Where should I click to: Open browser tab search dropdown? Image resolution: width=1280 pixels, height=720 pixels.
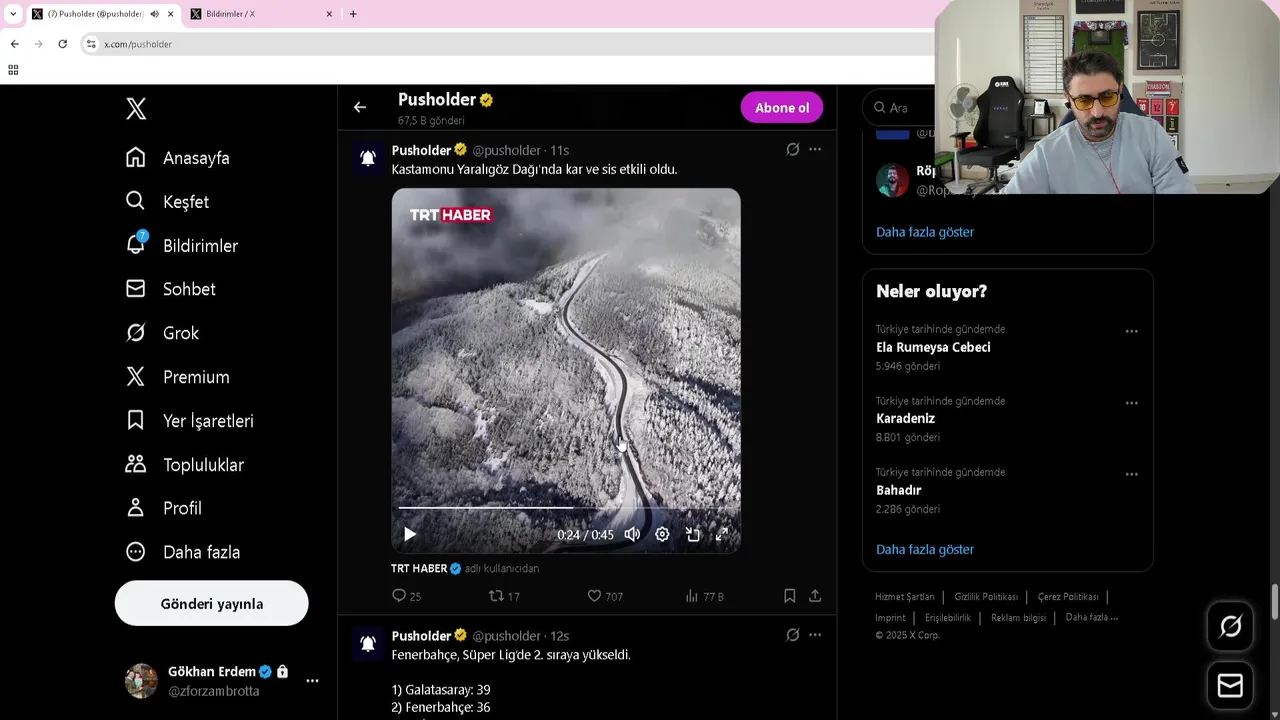pyautogui.click(x=13, y=14)
